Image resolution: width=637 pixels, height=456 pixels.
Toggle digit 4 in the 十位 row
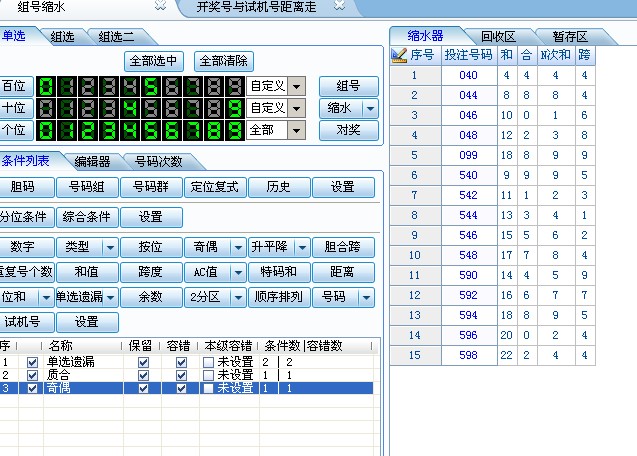(129, 108)
